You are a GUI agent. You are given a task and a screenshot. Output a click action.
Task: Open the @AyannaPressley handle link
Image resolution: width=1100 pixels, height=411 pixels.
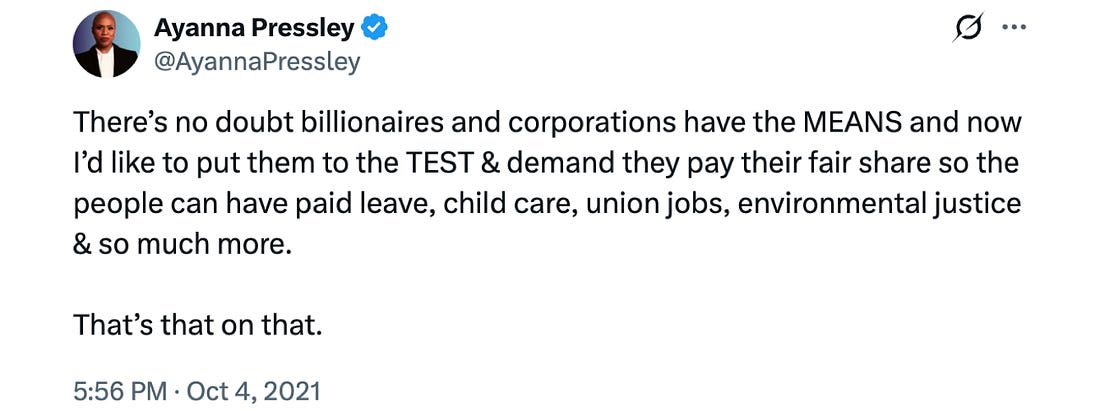click(256, 62)
